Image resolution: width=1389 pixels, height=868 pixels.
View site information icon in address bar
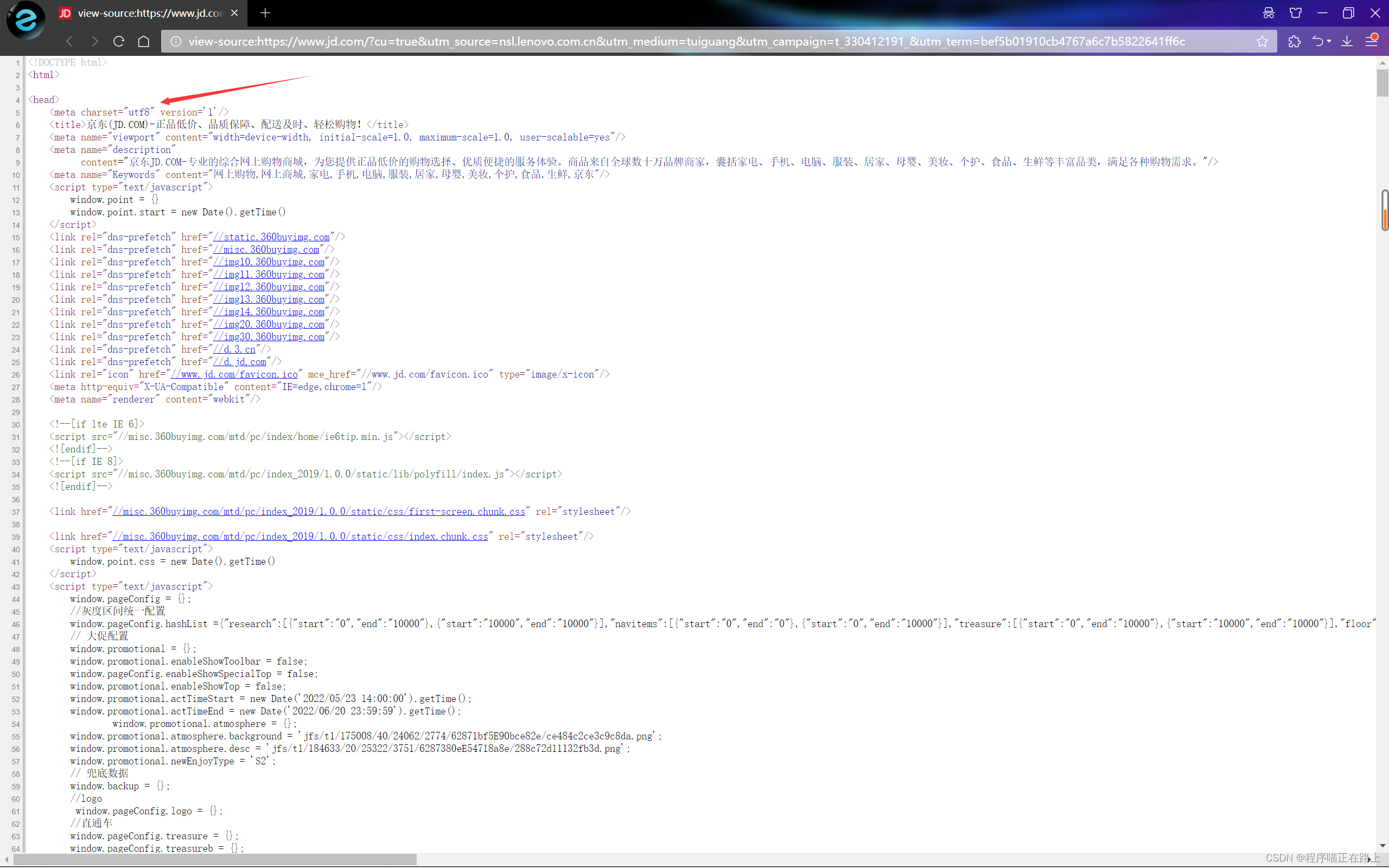(176, 41)
